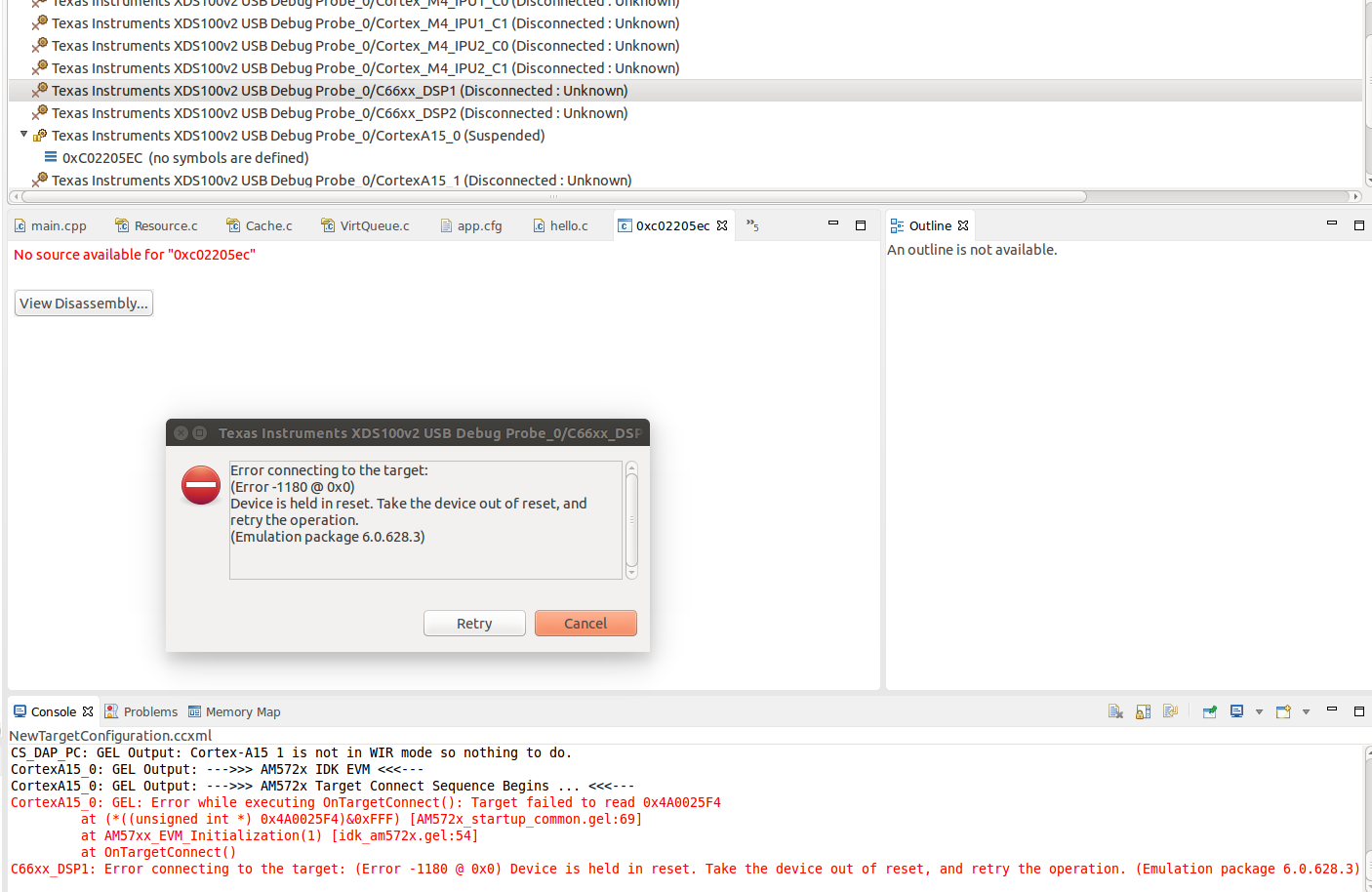Click the 'No source available' message text

coord(135,255)
